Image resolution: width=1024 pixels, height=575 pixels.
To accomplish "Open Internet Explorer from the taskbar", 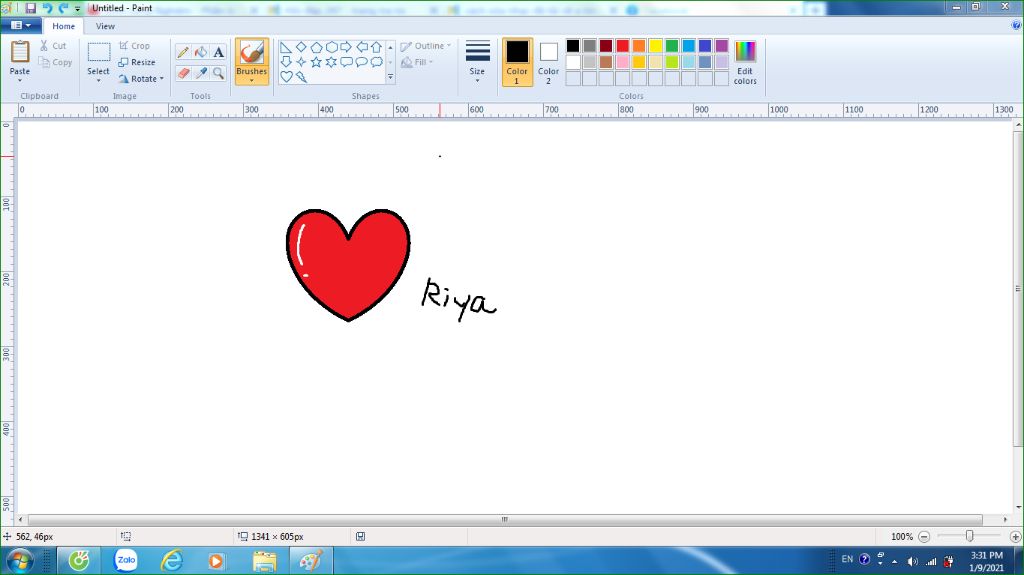I will pyautogui.click(x=172, y=561).
